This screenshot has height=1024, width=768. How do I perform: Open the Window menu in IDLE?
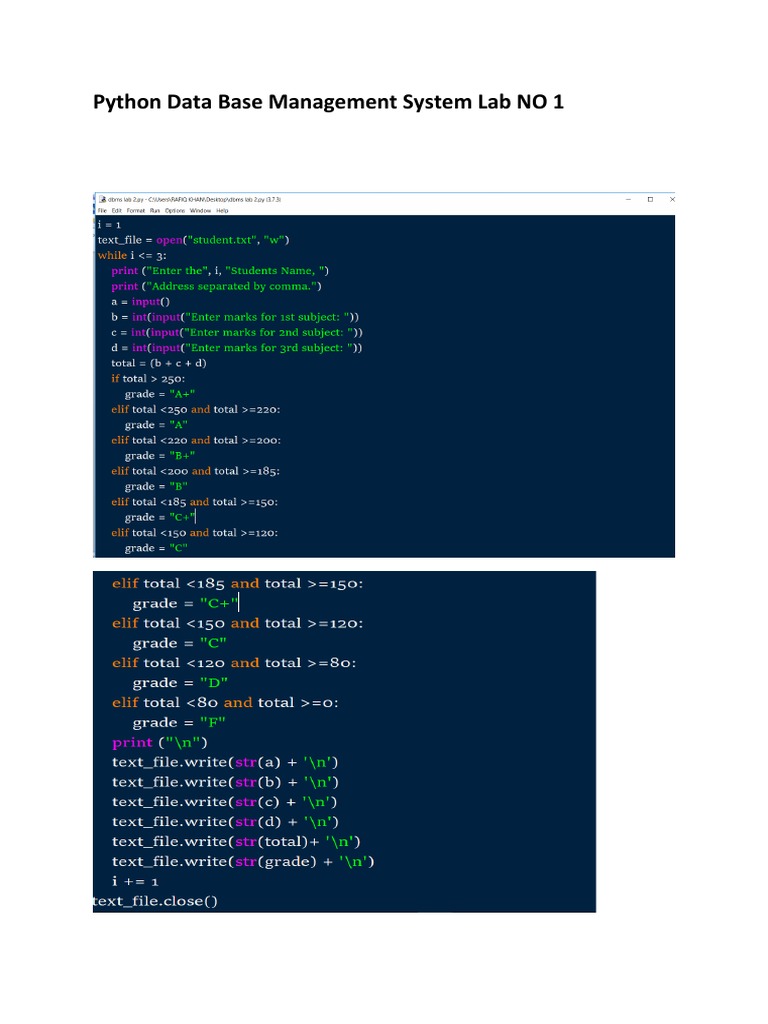click(x=200, y=210)
